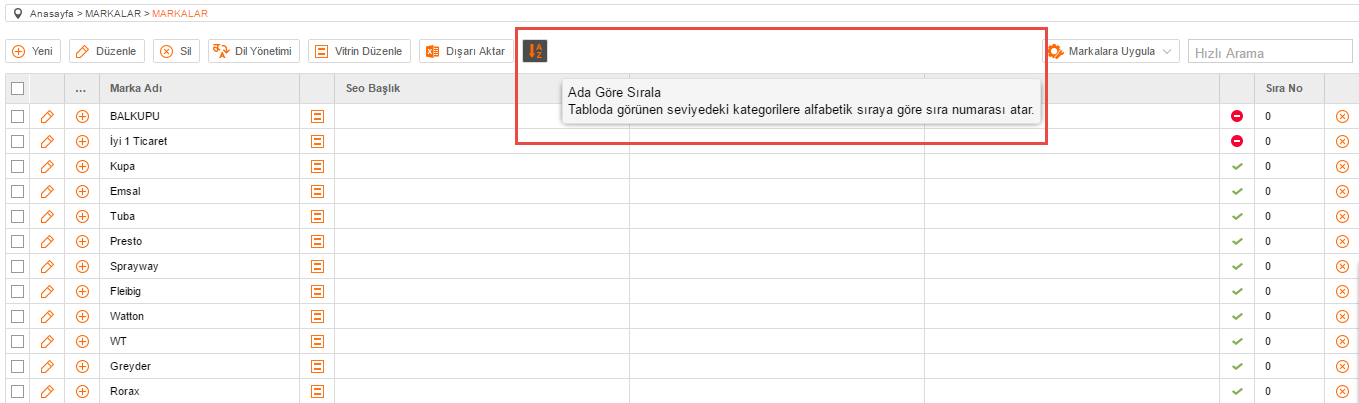Image resolution: width=1359 pixels, height=403 pixels.
Task: Open the orange list icon for Presto
Action: coord(317,241)
